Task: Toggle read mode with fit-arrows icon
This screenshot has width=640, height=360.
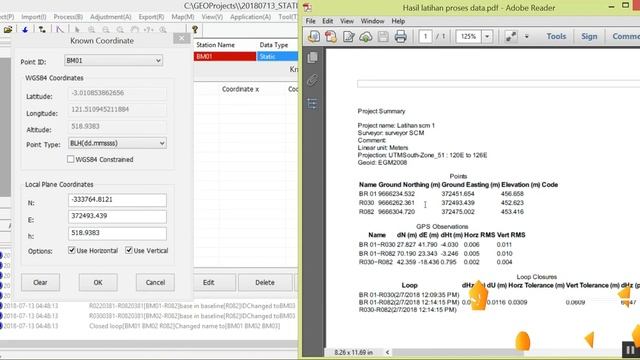Action: point(511,36)
